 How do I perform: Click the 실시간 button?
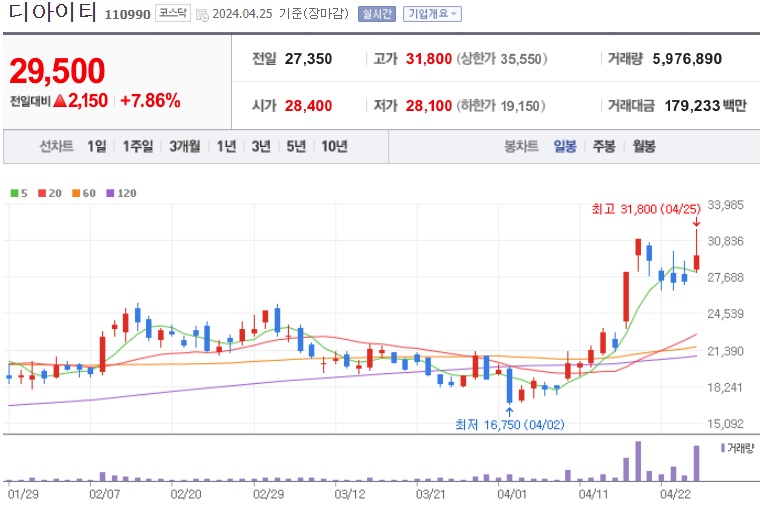tap(377, 14)
